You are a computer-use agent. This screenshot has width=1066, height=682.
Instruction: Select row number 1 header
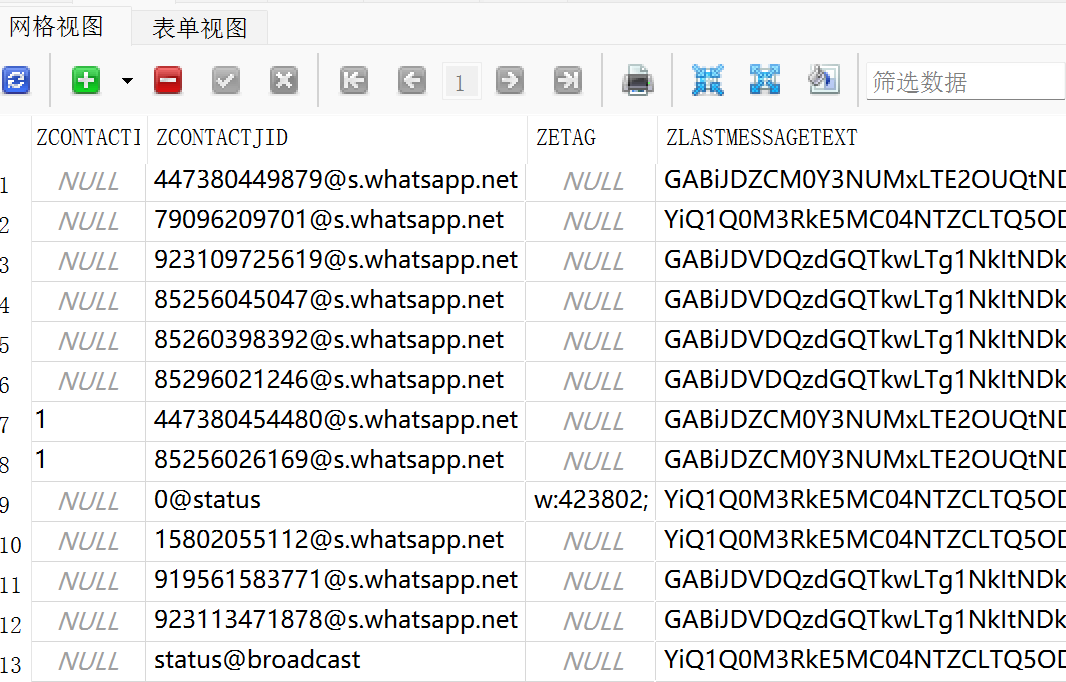tap(15, 184)
